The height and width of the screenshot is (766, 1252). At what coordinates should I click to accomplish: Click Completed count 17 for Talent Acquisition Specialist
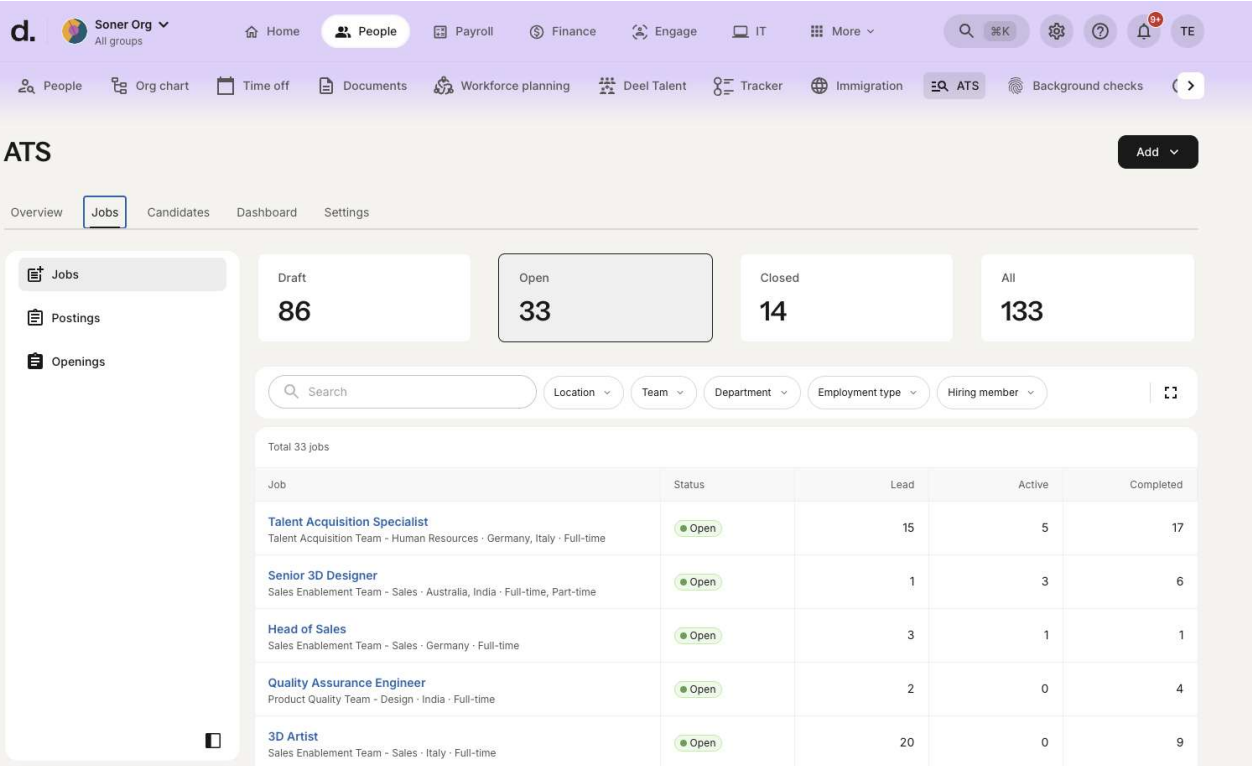(1178, 528)
